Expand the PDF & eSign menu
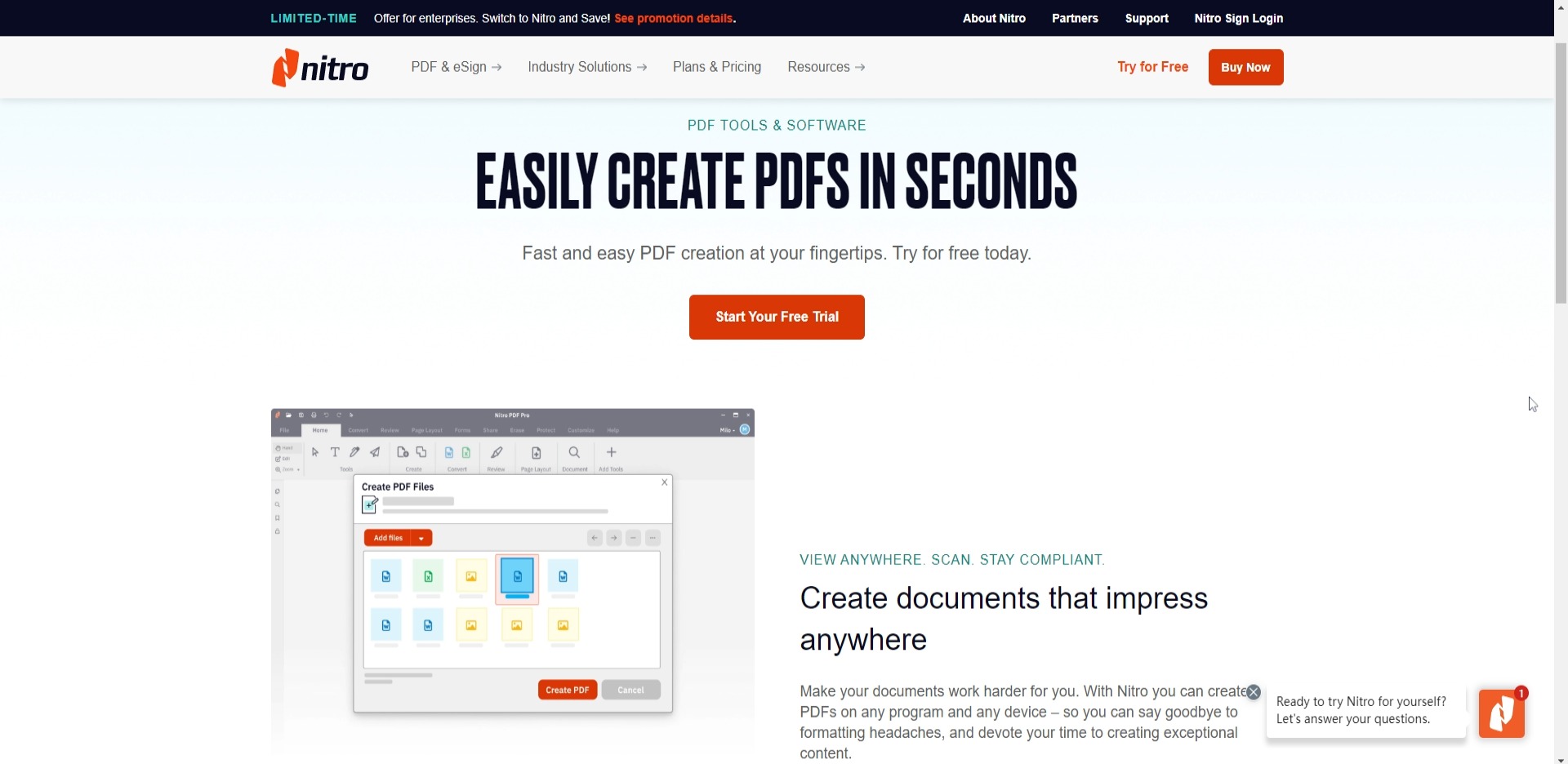Image resolution: width=1568 pixels, height=764 pixels. (x=457, y=67)
